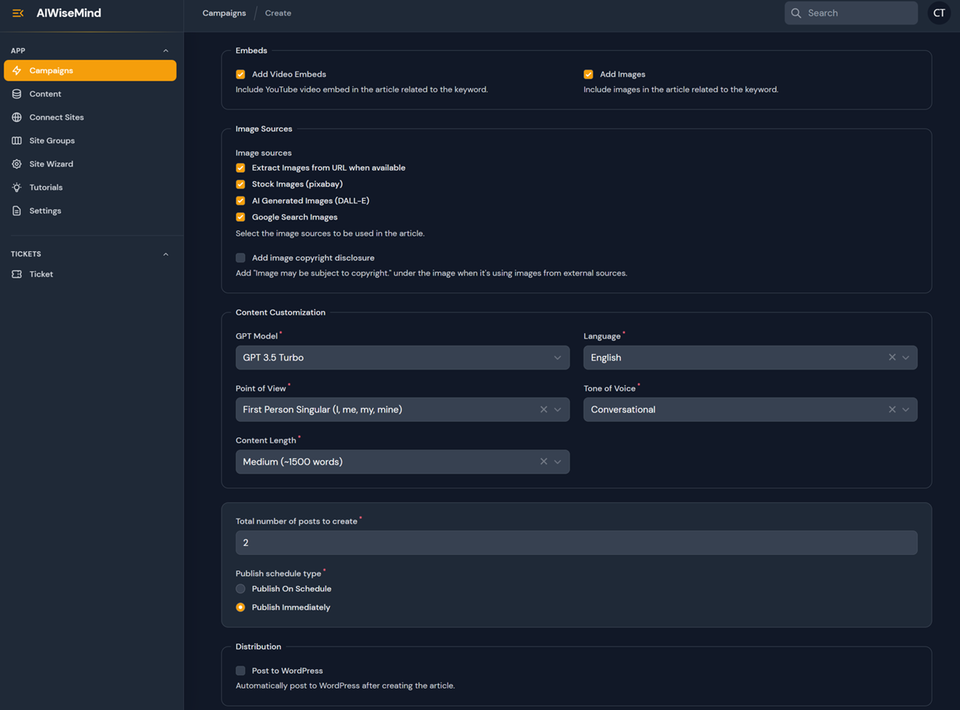Enable Add image copyright disclosure

coord(241,258)
